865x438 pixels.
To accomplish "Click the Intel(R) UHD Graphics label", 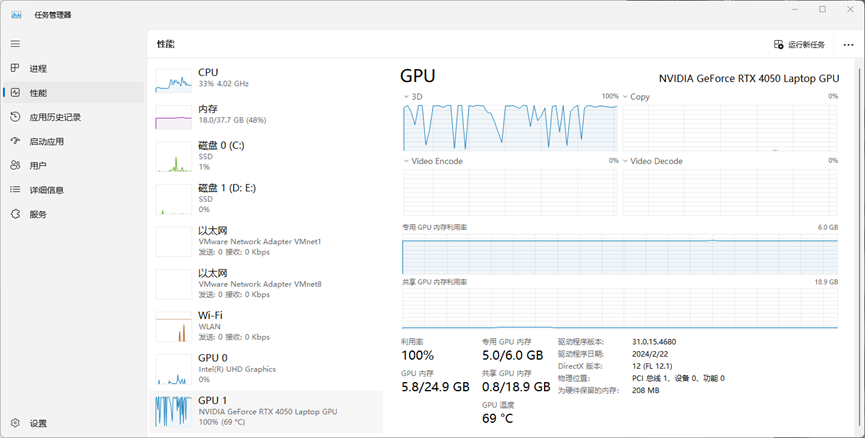I will tap(237, 370).
